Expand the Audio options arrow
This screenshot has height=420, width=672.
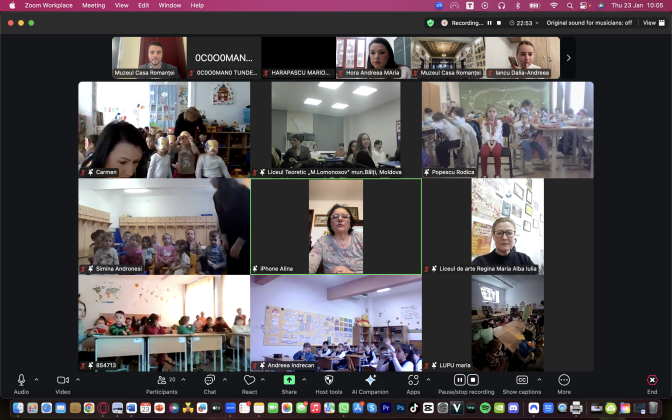[37, 380]
